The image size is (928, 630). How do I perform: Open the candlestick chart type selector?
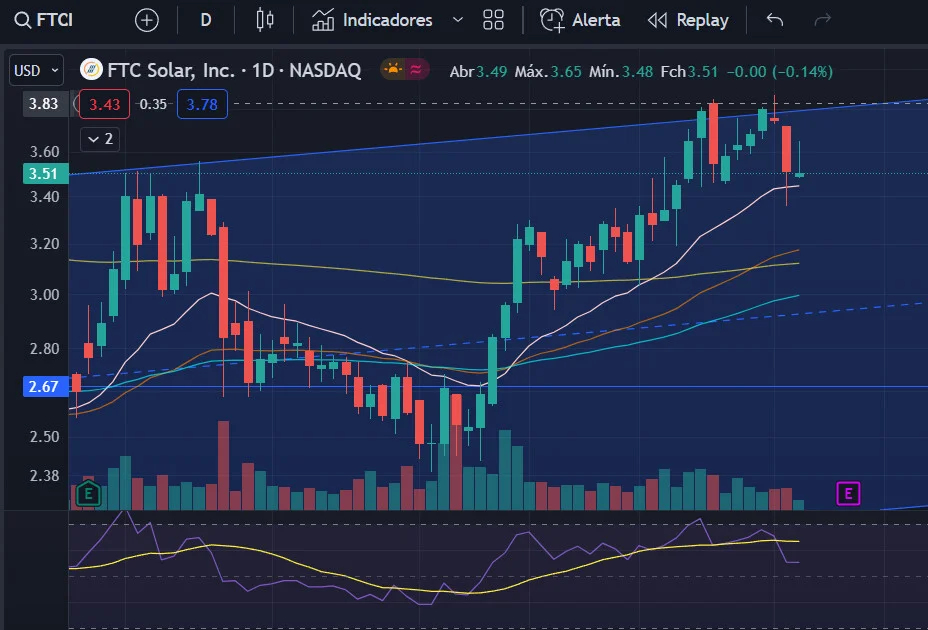(x=265, y=20)
